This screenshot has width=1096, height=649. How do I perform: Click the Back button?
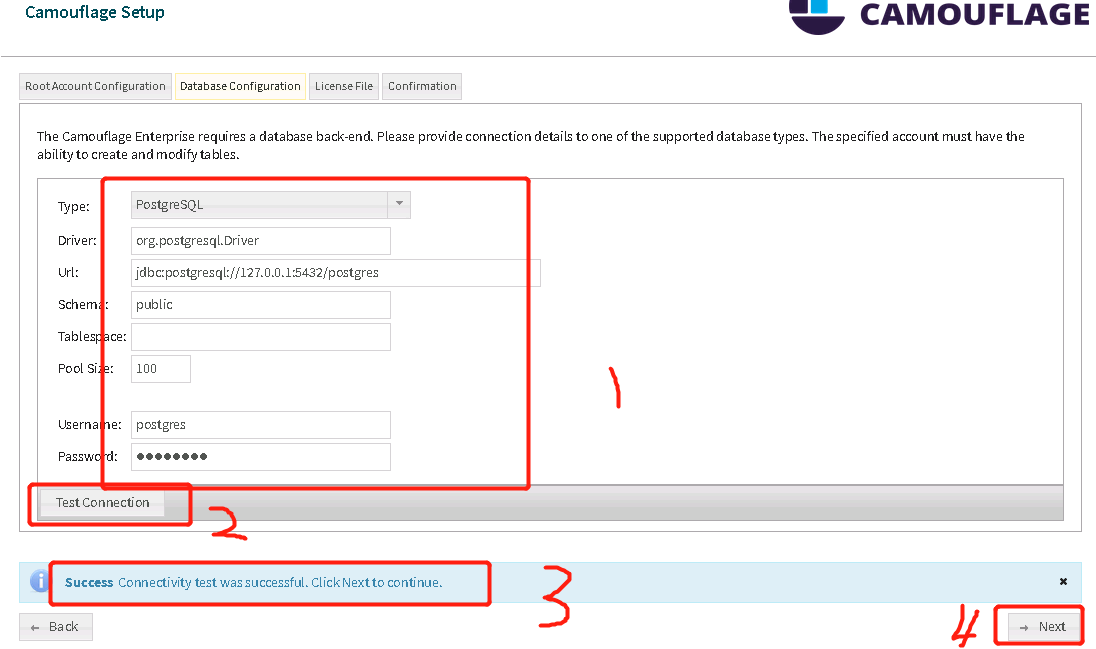(x=56, y=627)
